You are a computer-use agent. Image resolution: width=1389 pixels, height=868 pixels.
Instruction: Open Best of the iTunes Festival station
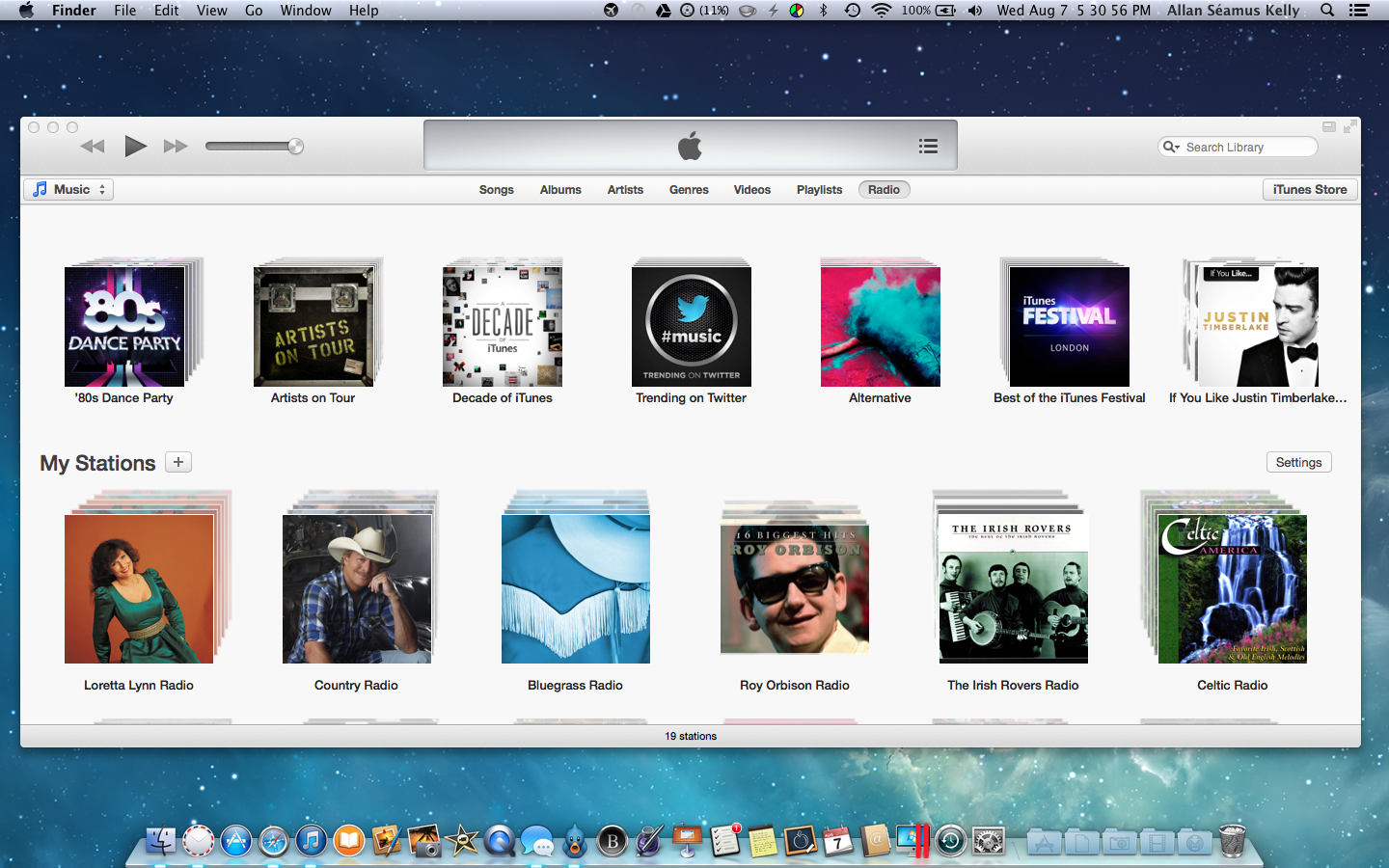coord(1070,327)
